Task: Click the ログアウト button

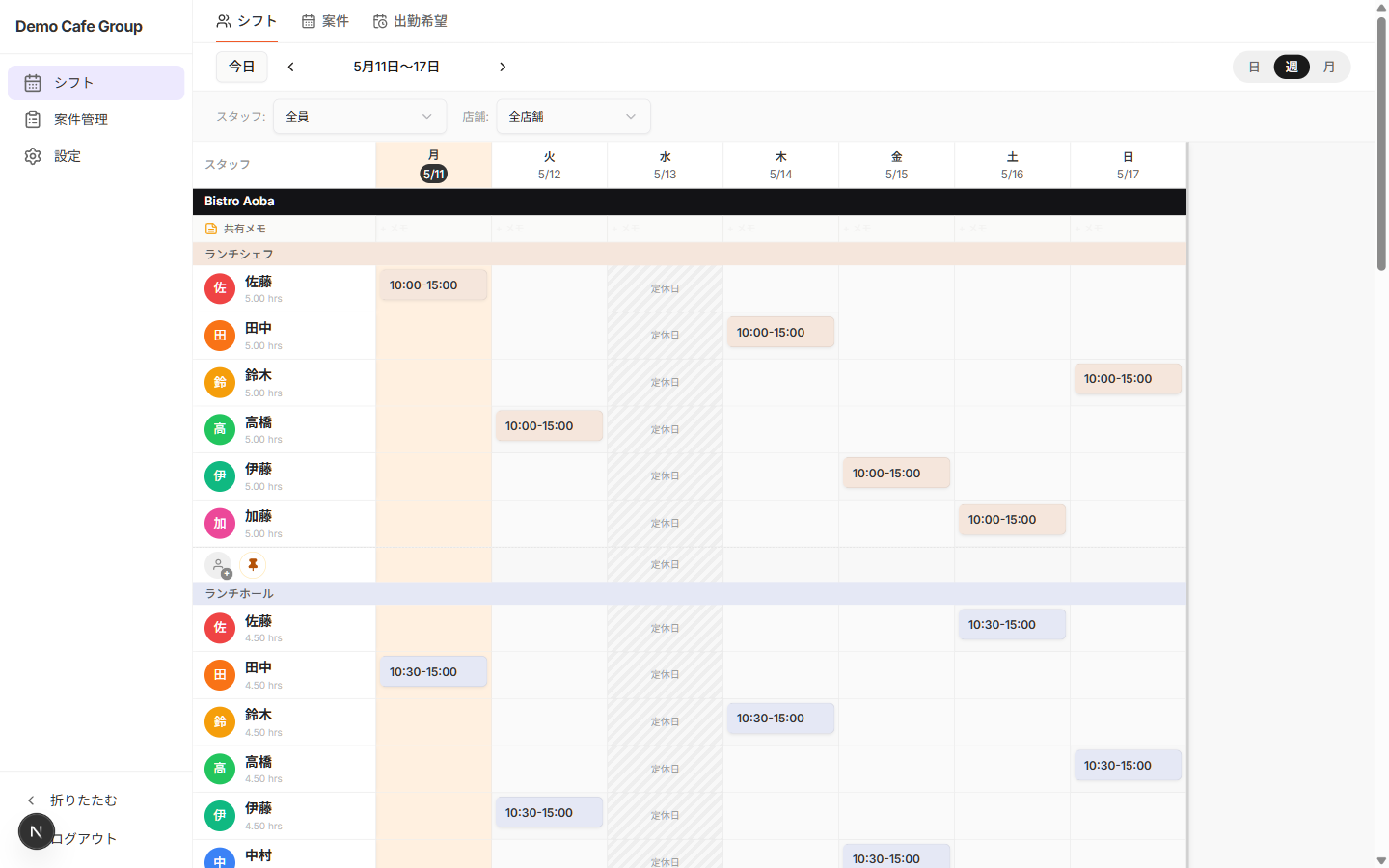Action: coord(85,839)
